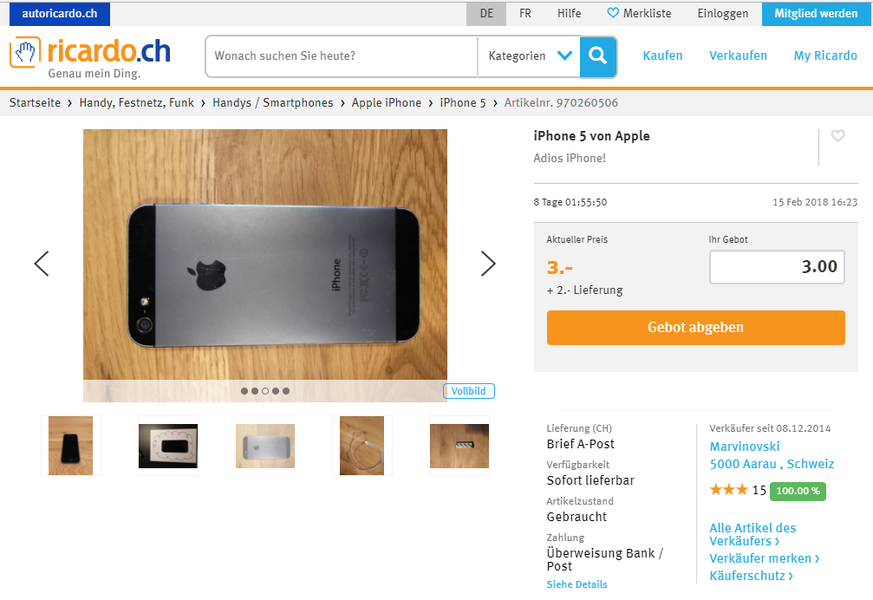Click Mitglied werden button
This screenshot has height=600, width=873.
click(x=816, y=13)
